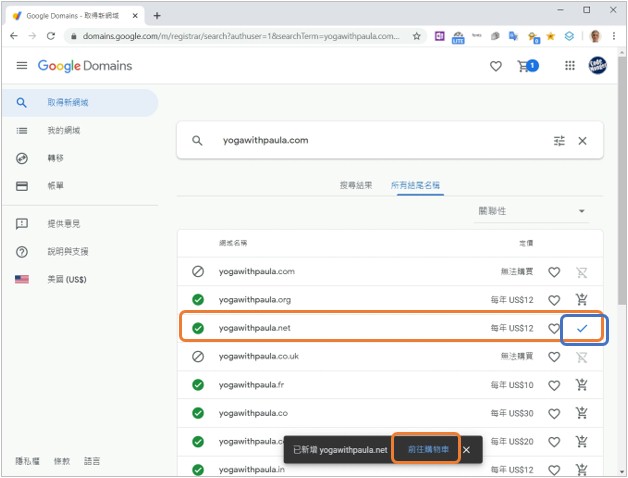Select the 所有結尾名稱 tab
This screenshot has width=628, height=478.
coord(415,185)
